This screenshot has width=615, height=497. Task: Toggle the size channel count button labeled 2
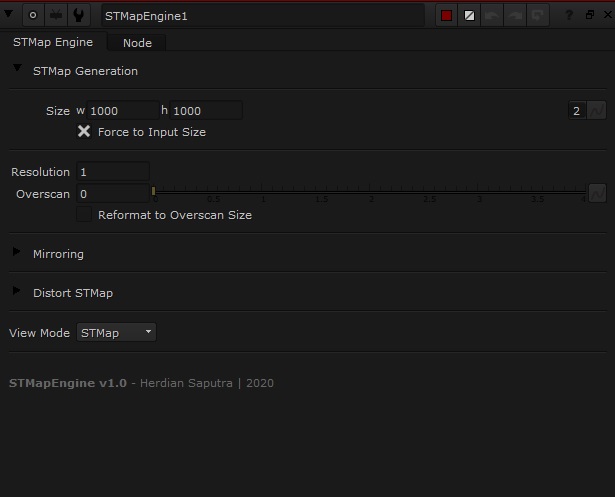pyautogui.click(x=576, y=111)
